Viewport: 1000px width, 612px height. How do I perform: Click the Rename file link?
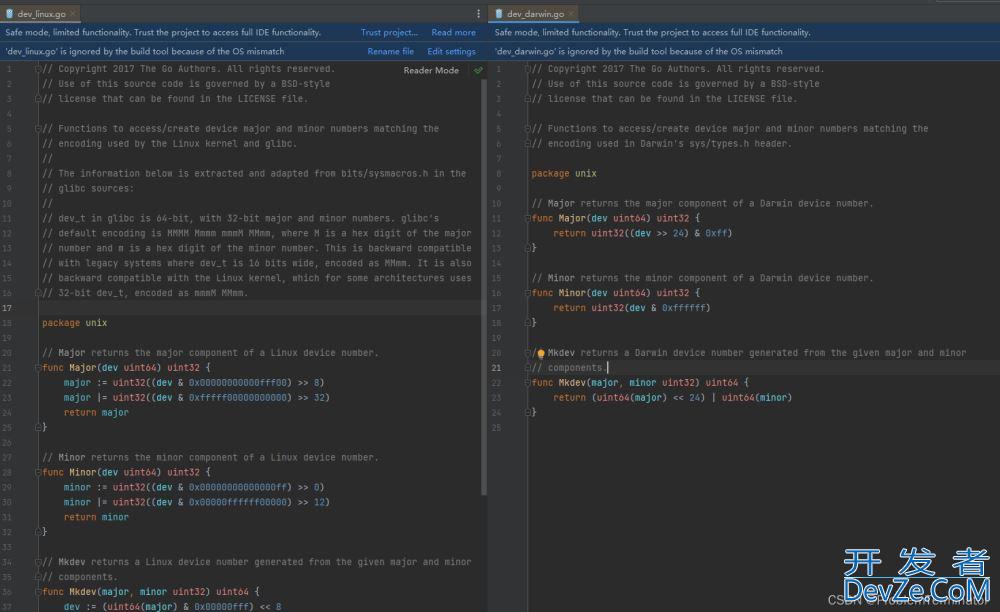coord(390,52)
